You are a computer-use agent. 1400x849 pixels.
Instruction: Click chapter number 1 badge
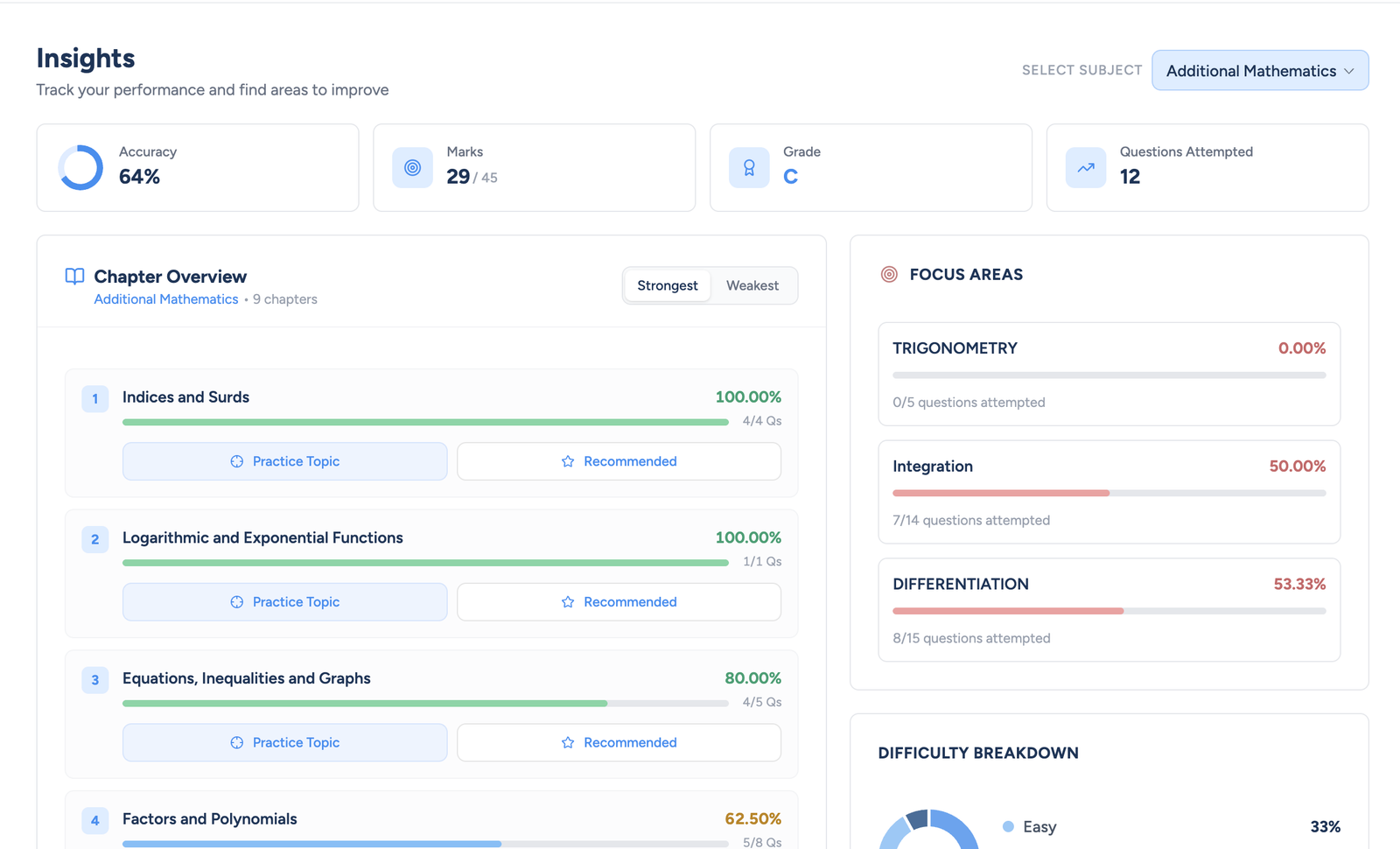[95, 398]
